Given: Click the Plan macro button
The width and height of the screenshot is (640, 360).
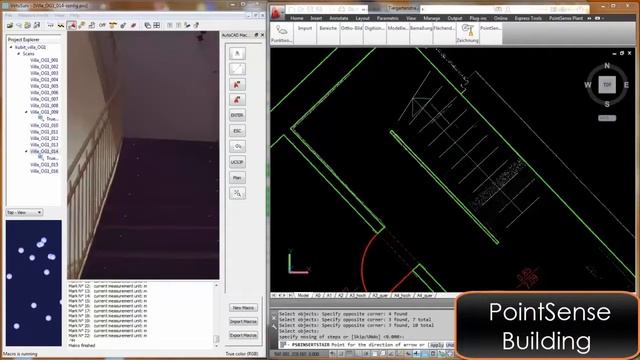Looking at the screenshot, I should (x=237, y=178).
